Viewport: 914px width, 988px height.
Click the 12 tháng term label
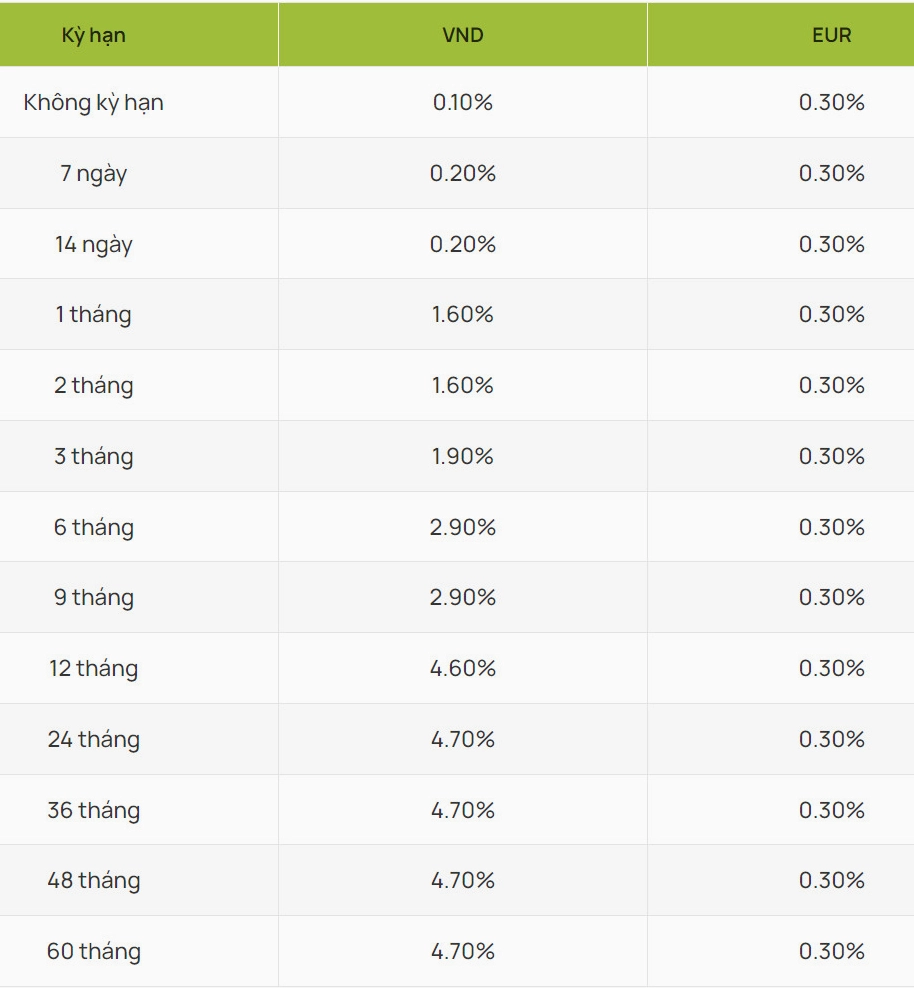[x=93, y=668]
